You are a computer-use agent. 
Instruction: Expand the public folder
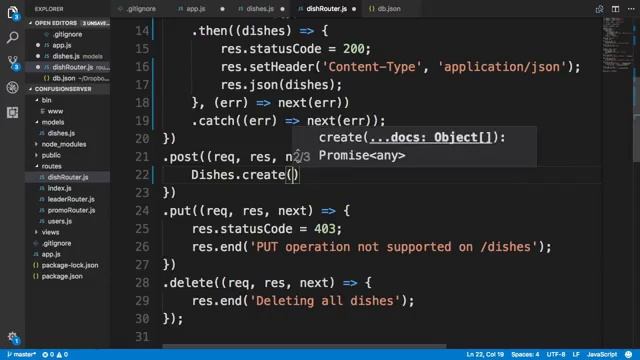(x=51, y=155)
